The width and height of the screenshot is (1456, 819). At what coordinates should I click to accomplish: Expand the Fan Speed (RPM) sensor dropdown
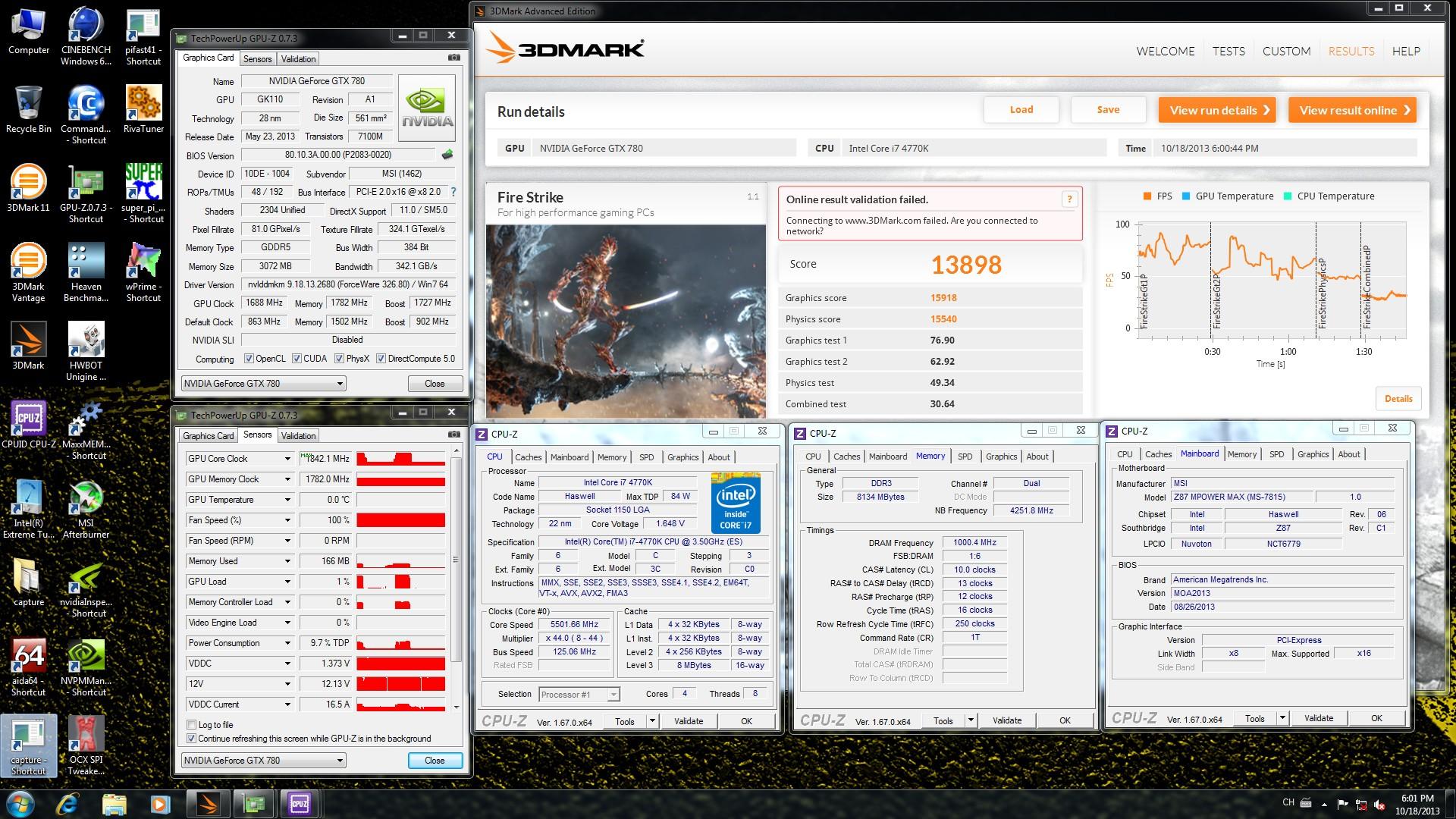[x=287, y=541]
